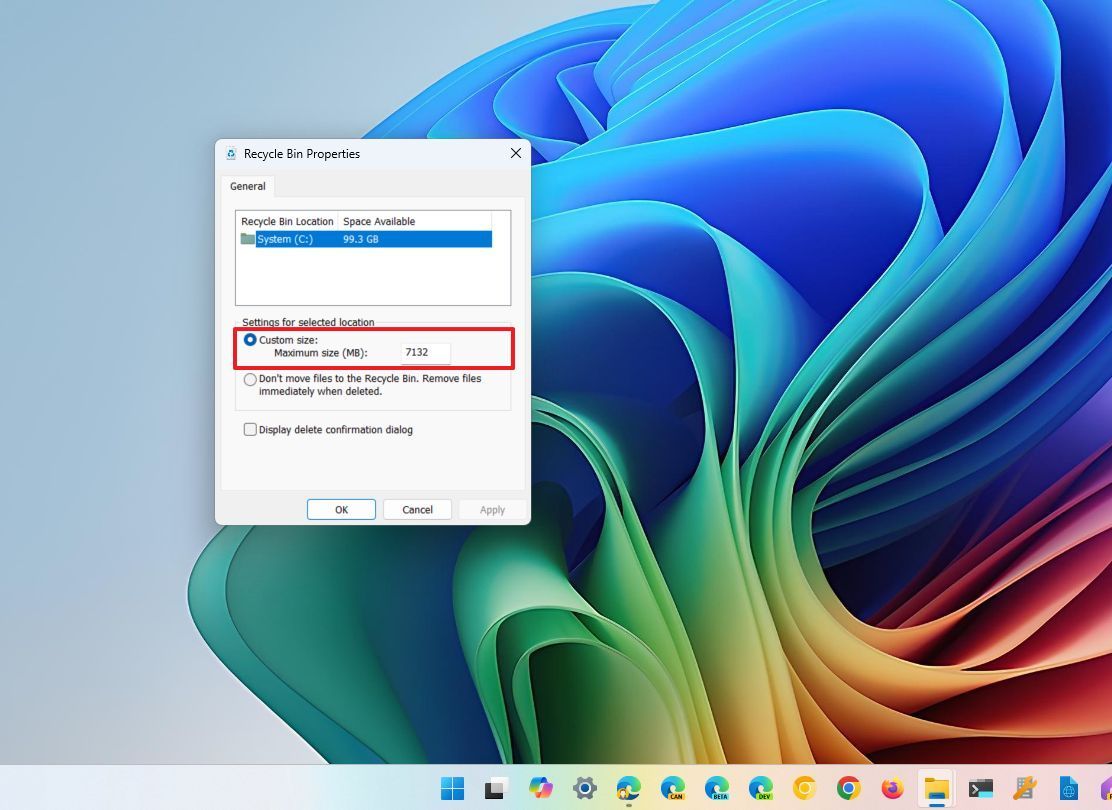
Task: Start the Edge Dev browser
Action: (x=760, y=789)
